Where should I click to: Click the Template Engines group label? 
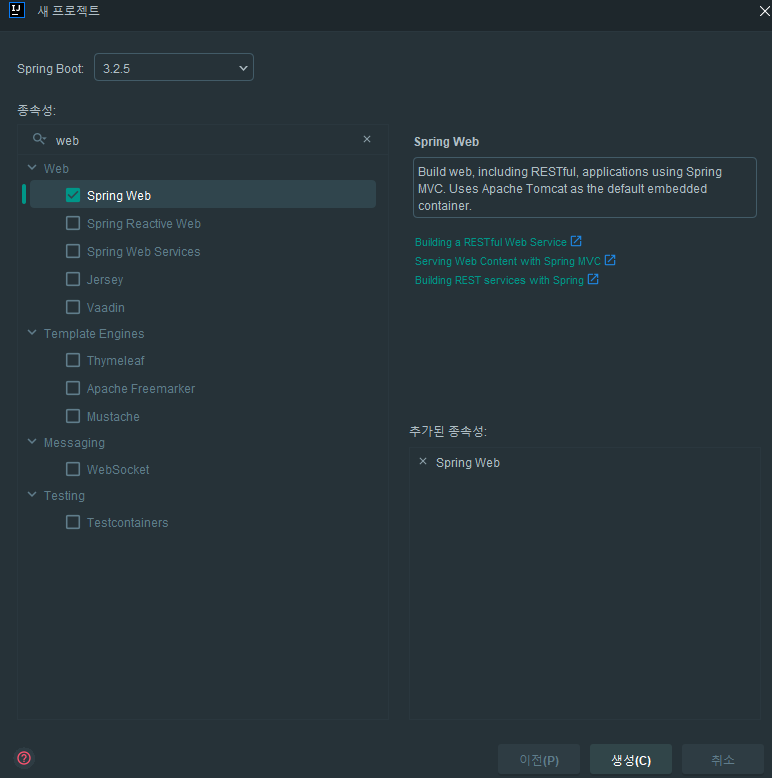[x=94, y=333]
